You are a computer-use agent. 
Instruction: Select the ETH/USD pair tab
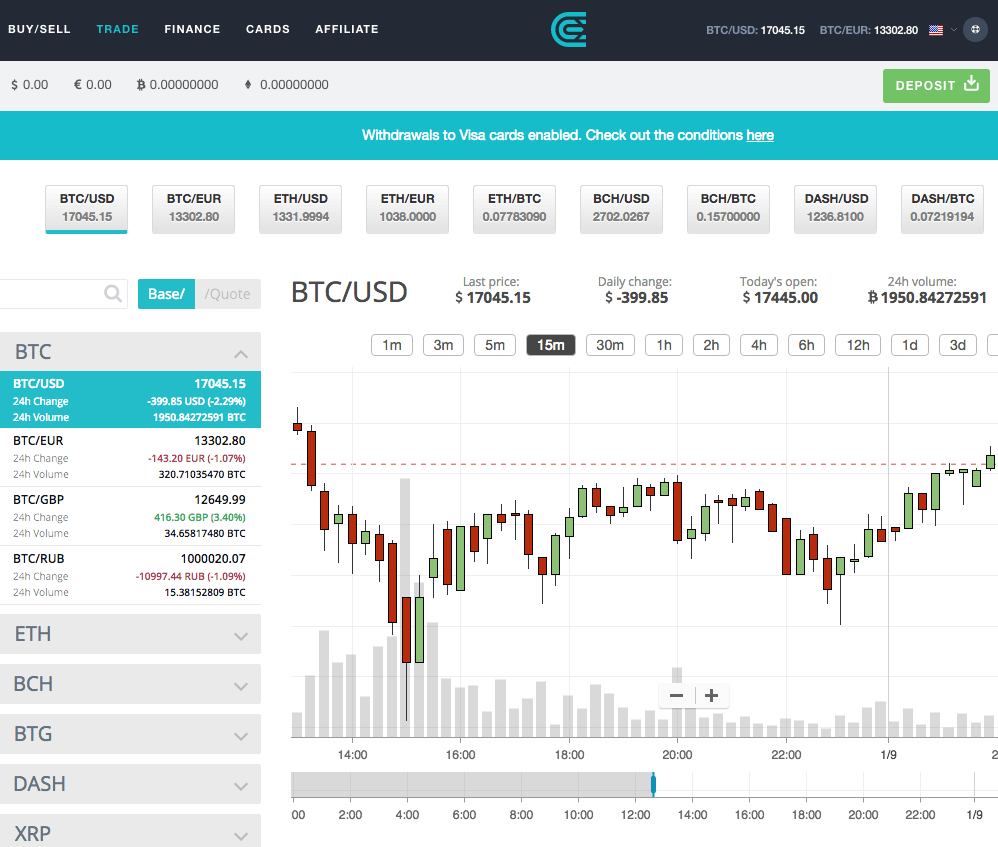pyautogui.click(x=300, y=208)
